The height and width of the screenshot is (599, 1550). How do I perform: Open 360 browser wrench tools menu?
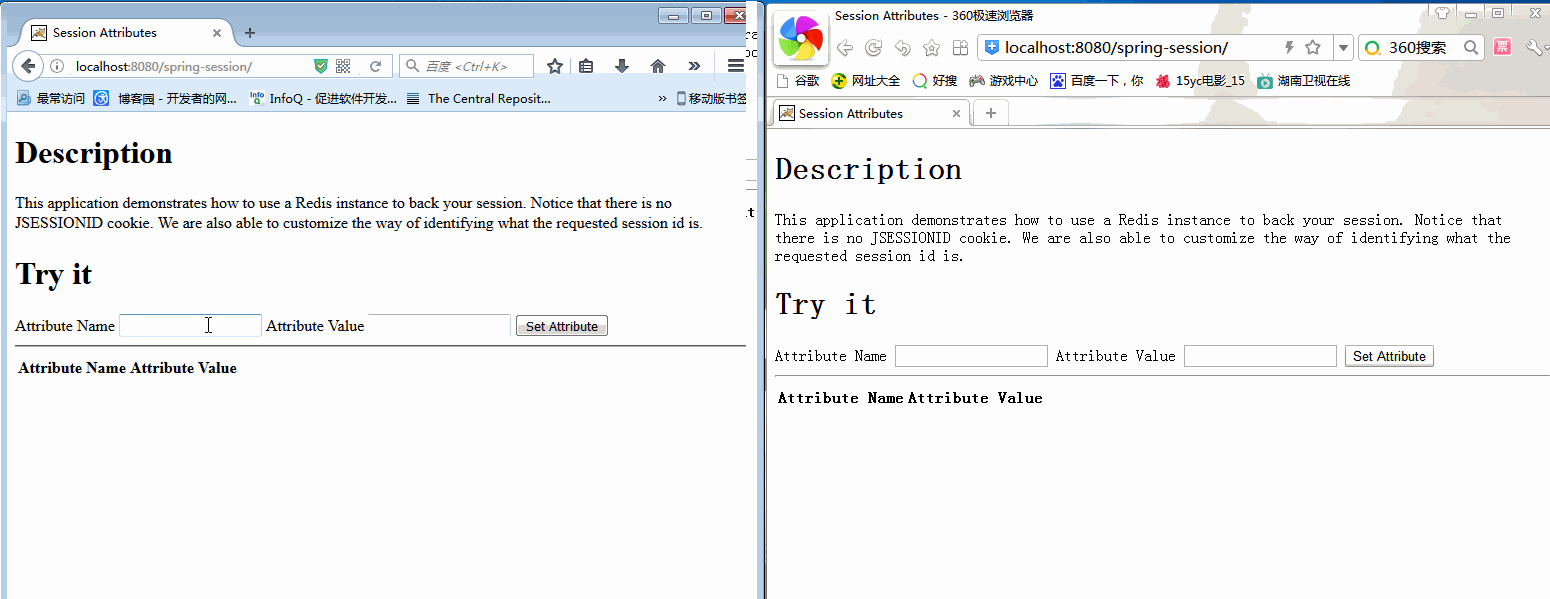pos(1535,47)
